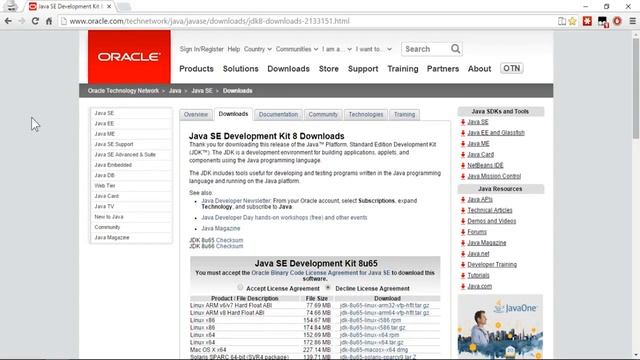
Task: Expand the Communities dropdown
Action: [x=297, y=49]
